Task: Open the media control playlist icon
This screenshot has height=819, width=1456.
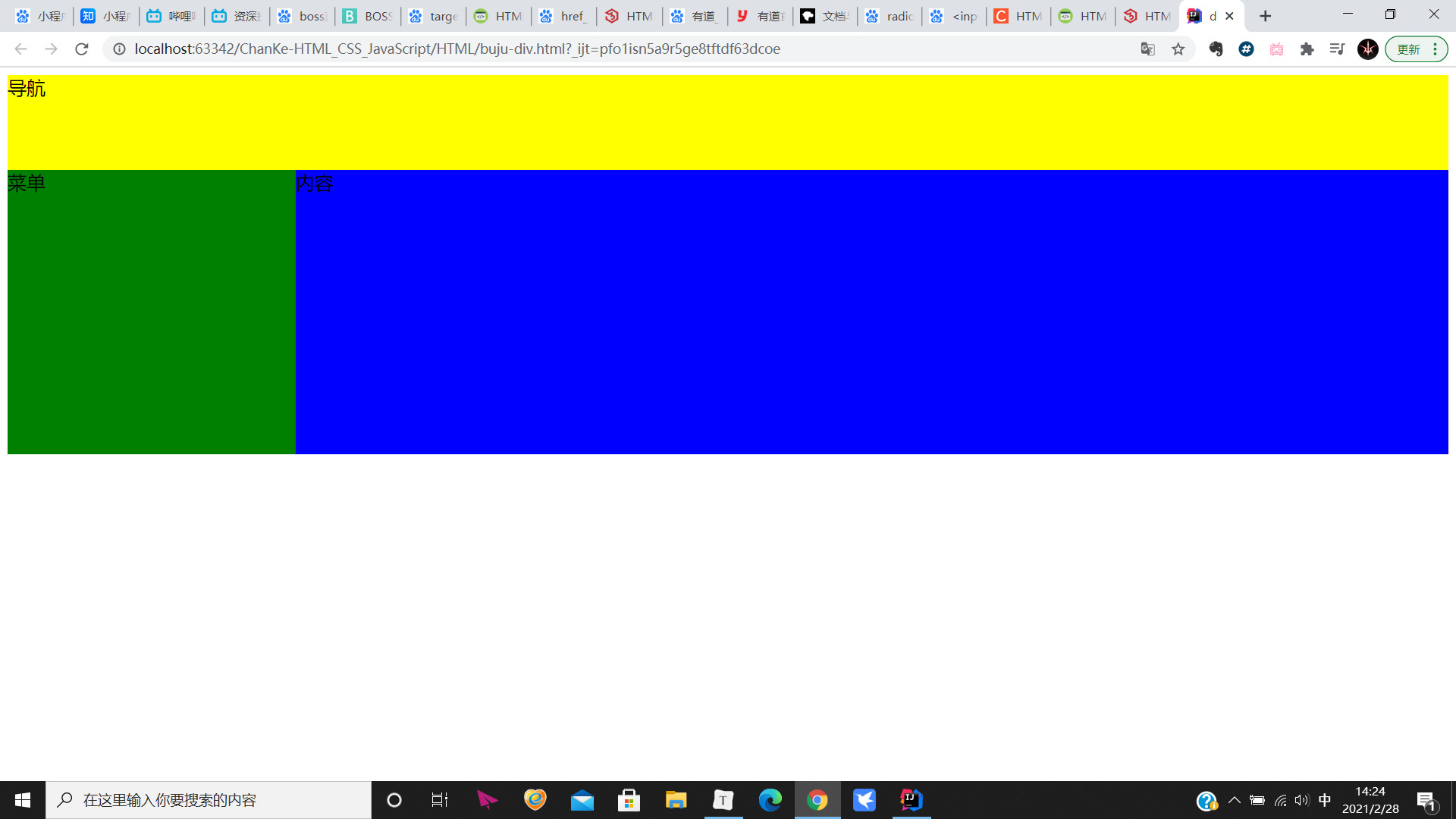Action: 1337,49
